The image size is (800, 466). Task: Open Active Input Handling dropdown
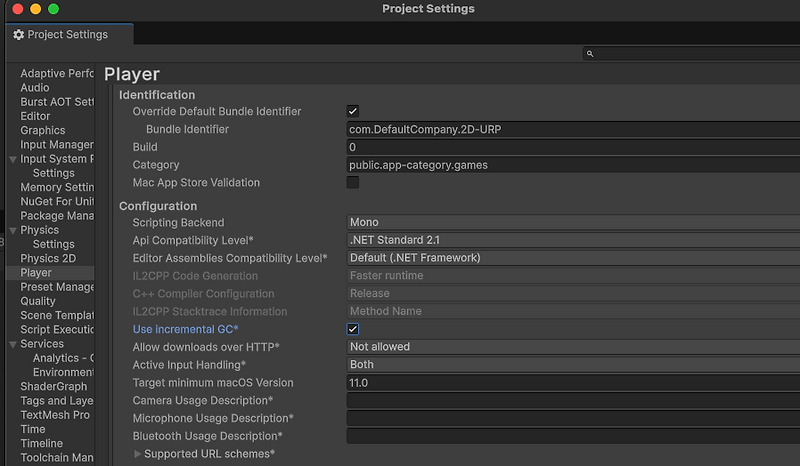click(x=572, y=365)
